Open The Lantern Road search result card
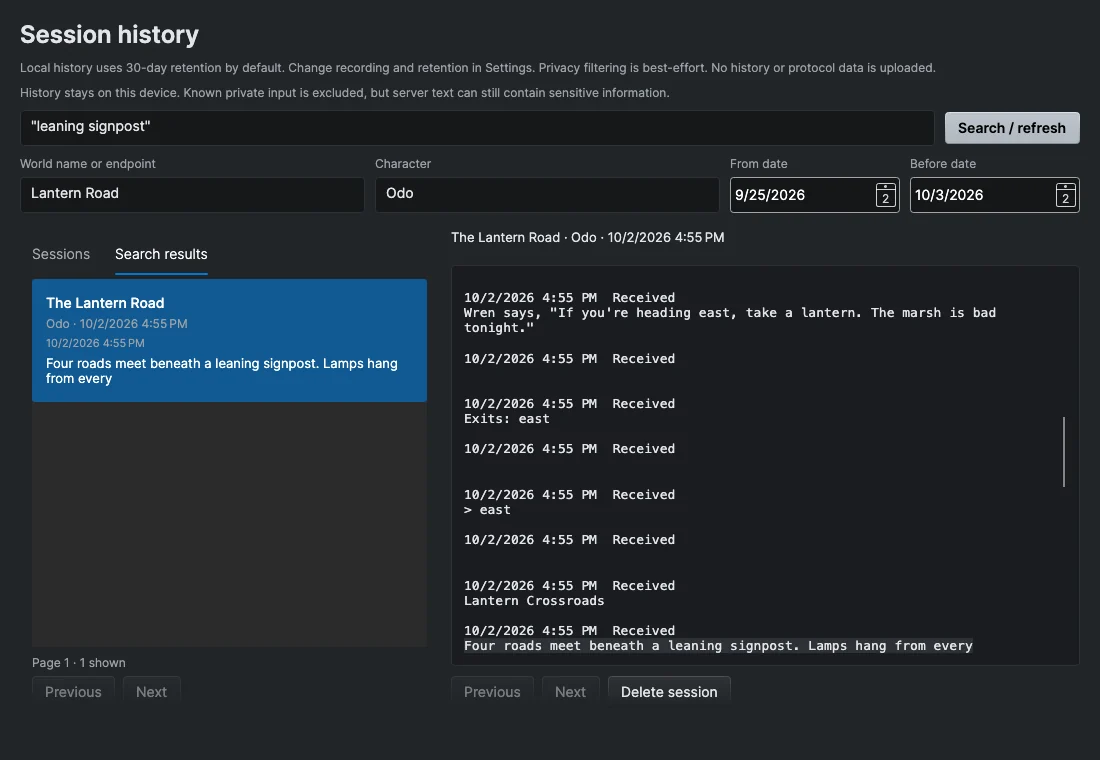1100x760 pixels. (x=229, y=340)
